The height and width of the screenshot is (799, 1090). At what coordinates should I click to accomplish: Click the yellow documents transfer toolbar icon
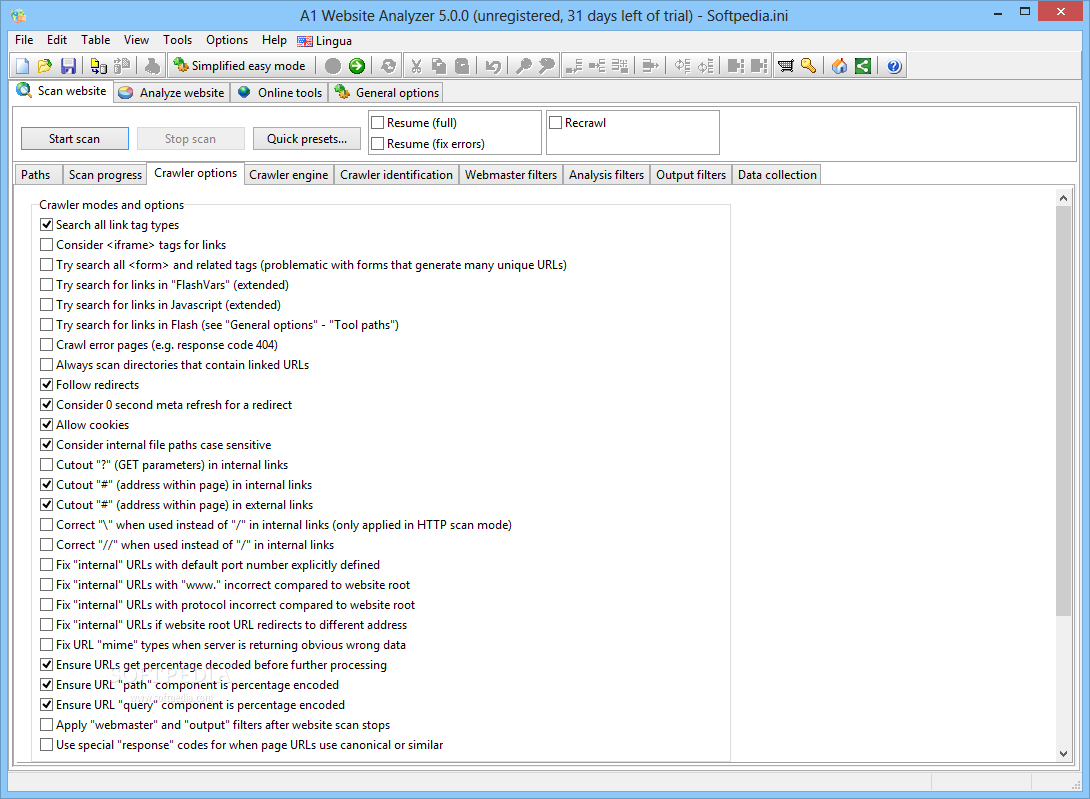(99, 66)
